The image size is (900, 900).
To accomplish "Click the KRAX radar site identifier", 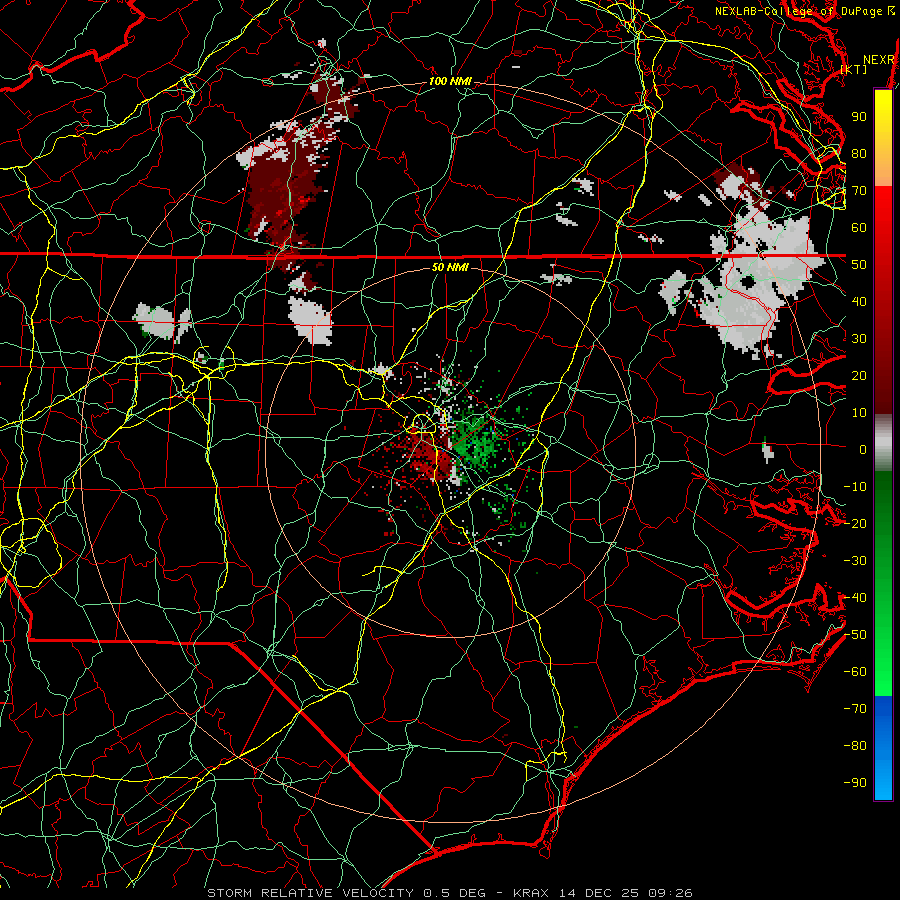I will [531, 893].
